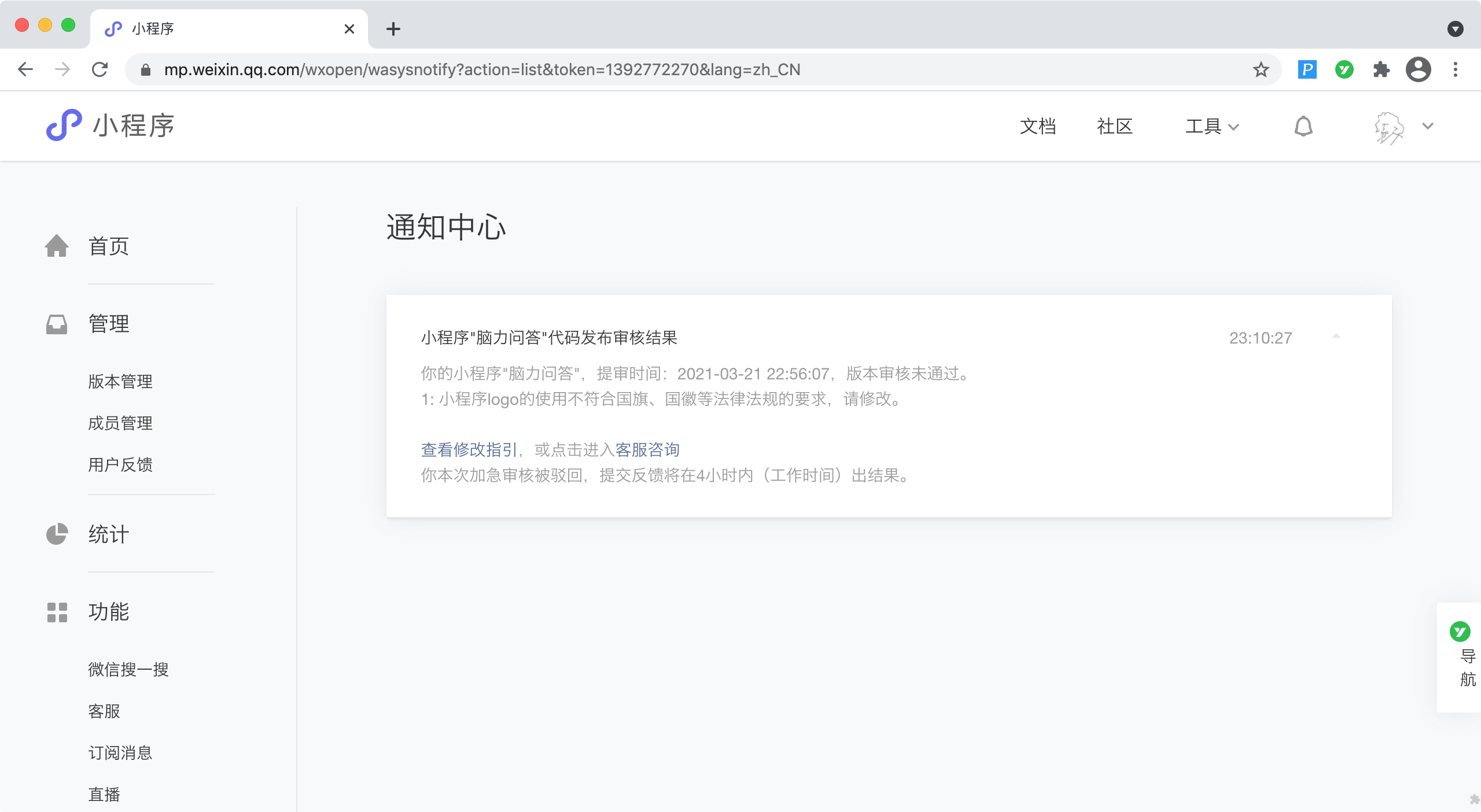Viewport: 1481px width, 812px height.
Task: Click the 功能 grid icon in sidebar
Action: [x=57, y=612]
